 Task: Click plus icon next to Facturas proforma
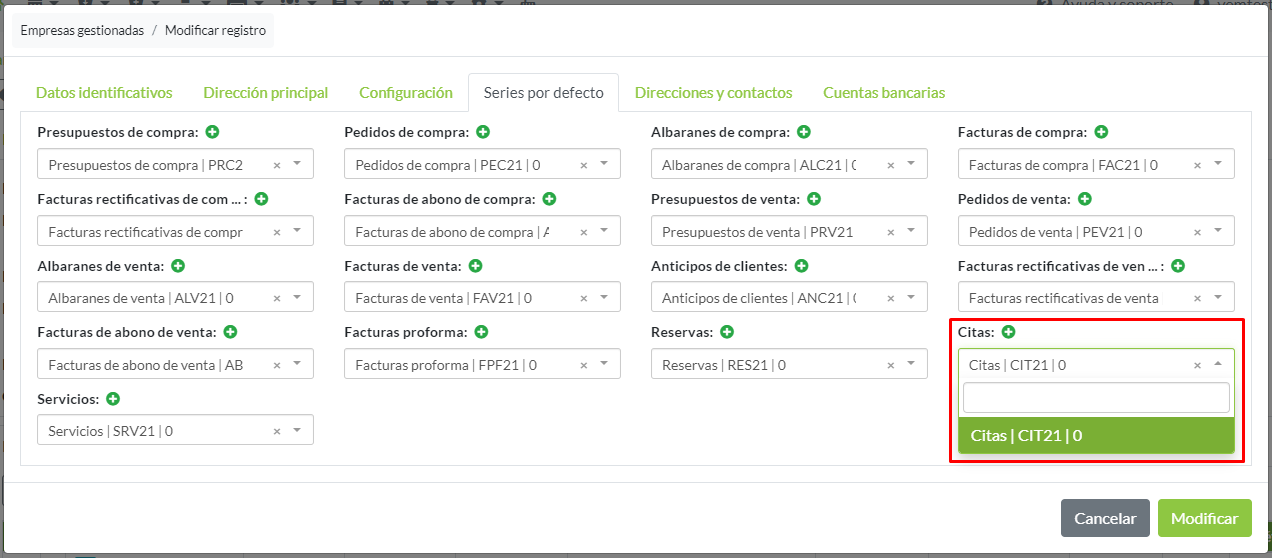[x=481, y=332]
